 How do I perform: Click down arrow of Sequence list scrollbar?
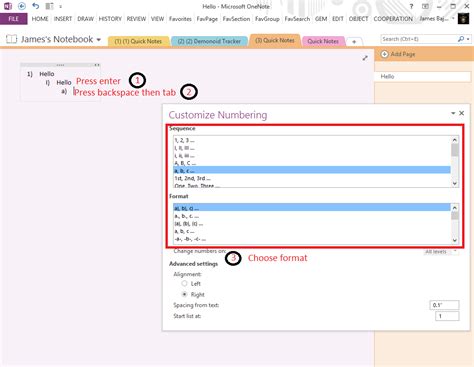click(x=455, y=183)
